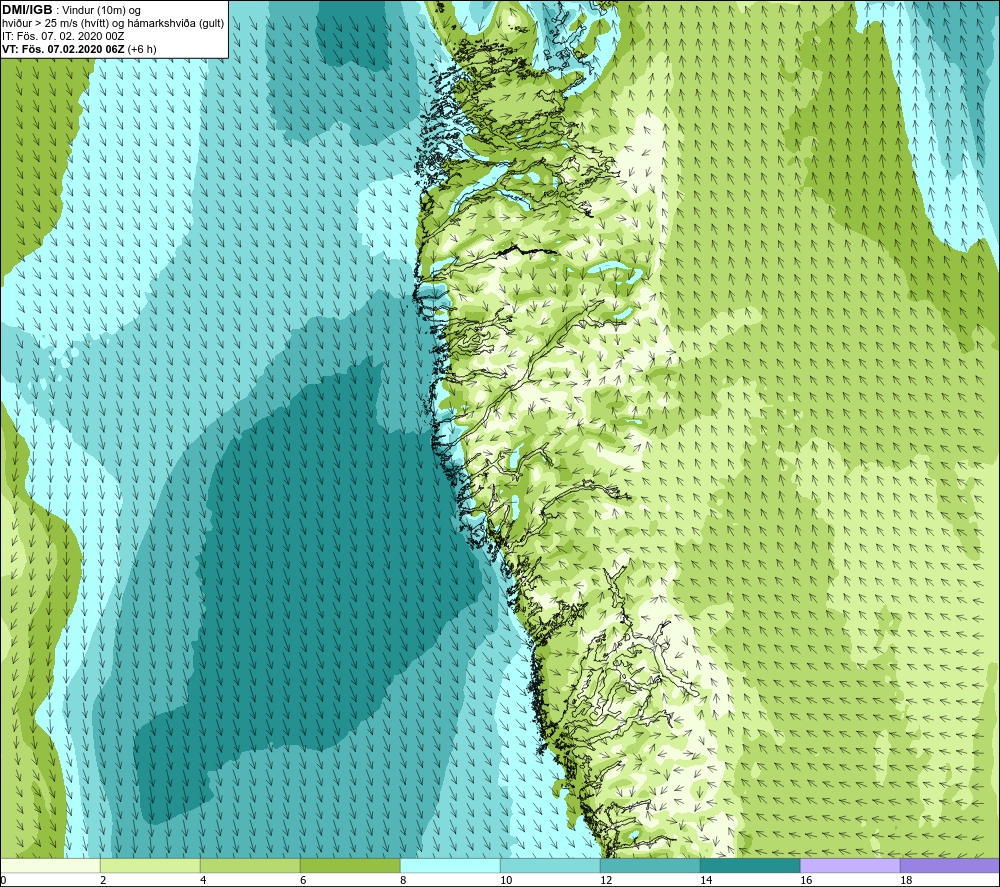Select the light green 2–4 m/s legend swatch
Viewport: 1000px width, 887px height.
(x=150, y=866)
